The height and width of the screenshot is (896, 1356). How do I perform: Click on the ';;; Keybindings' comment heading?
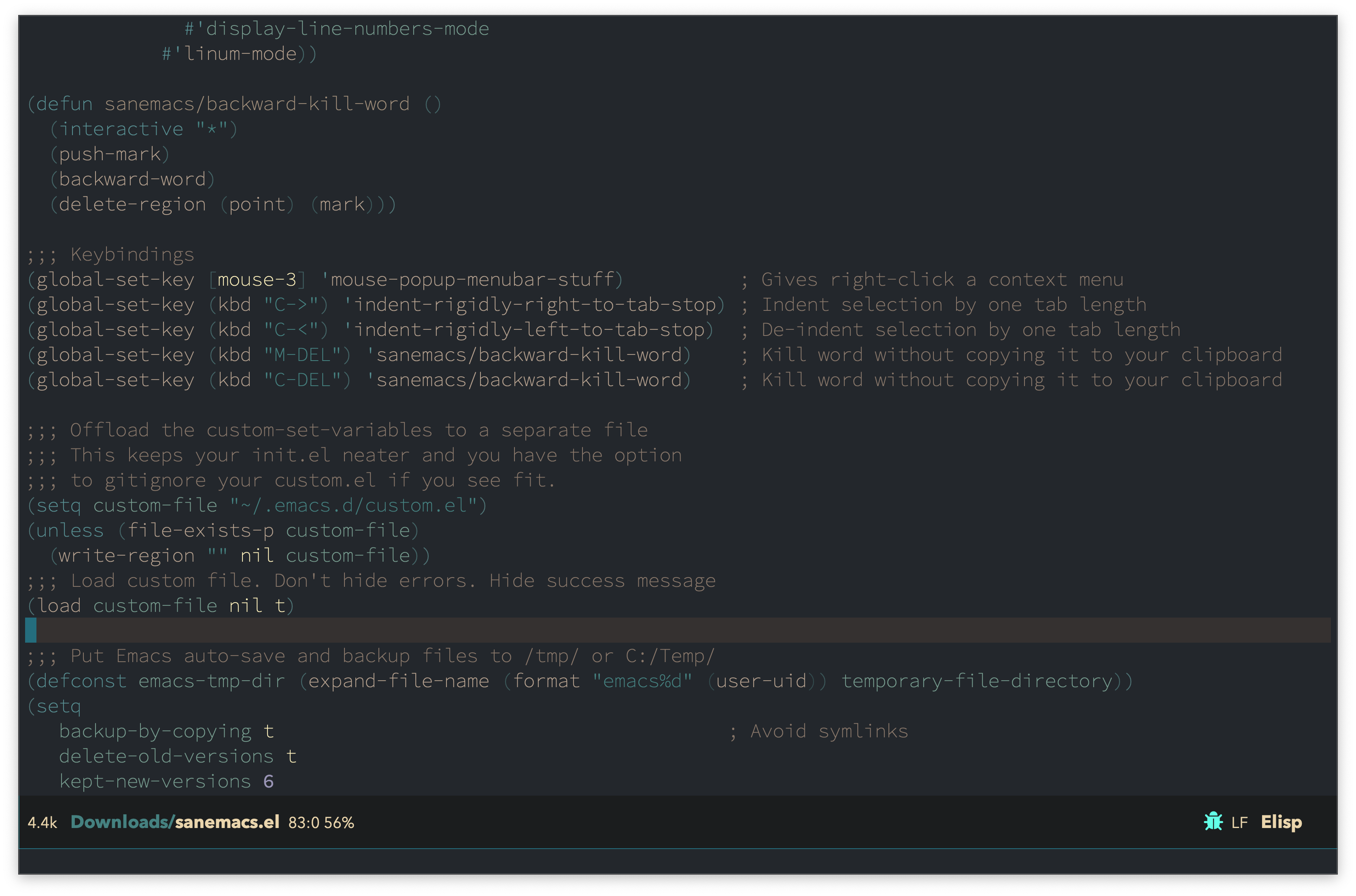[111, 254]
